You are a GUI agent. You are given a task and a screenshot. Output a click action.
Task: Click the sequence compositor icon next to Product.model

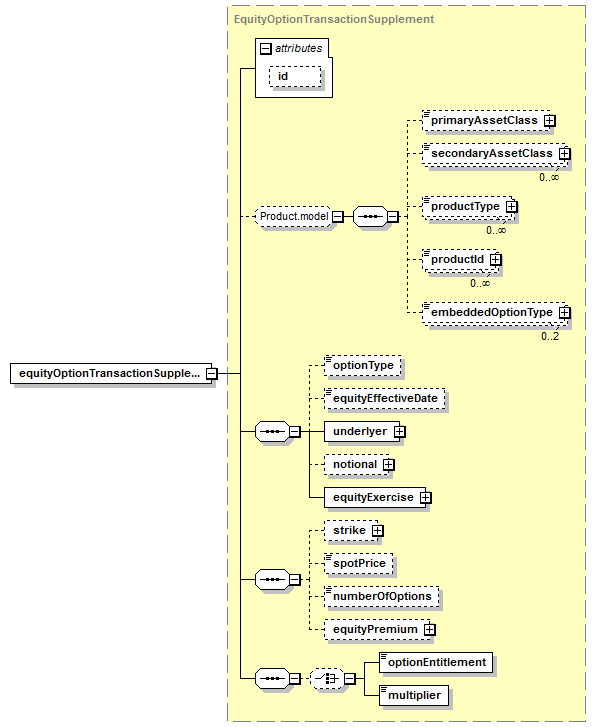coord(370,217)
